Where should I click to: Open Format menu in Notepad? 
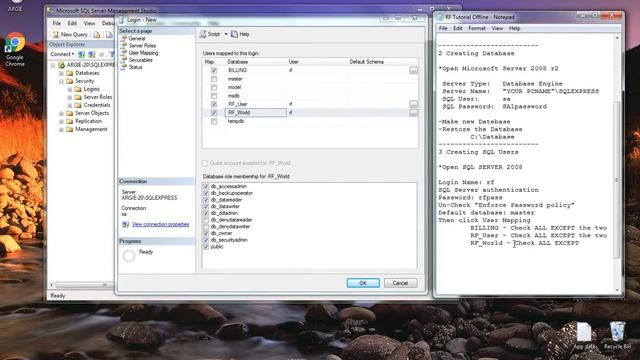click(477, 28)
